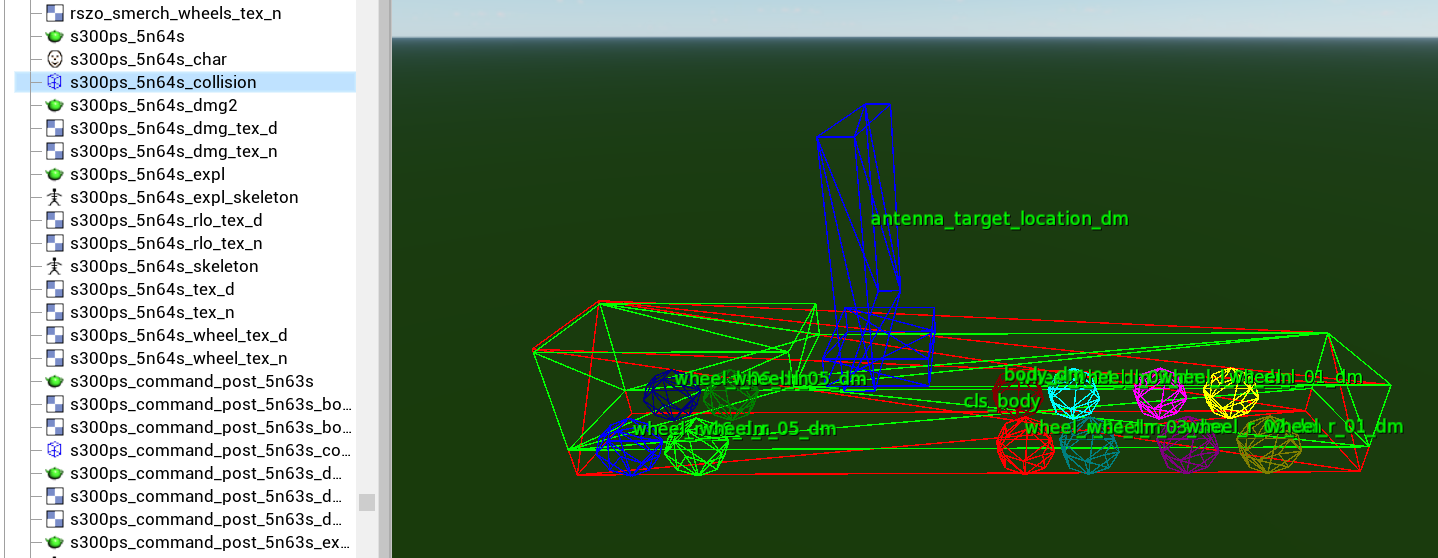Pick the s300ps_5n64s_dmg_tex_n list item
Screen dimensions: 1438x558
tap(173, 151)
